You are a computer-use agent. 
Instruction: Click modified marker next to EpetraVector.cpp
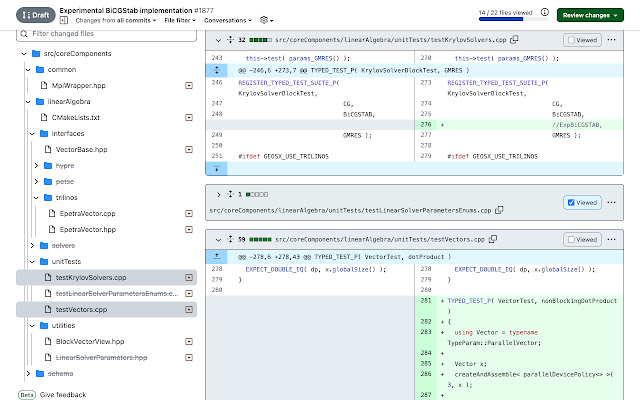point(189,213)
